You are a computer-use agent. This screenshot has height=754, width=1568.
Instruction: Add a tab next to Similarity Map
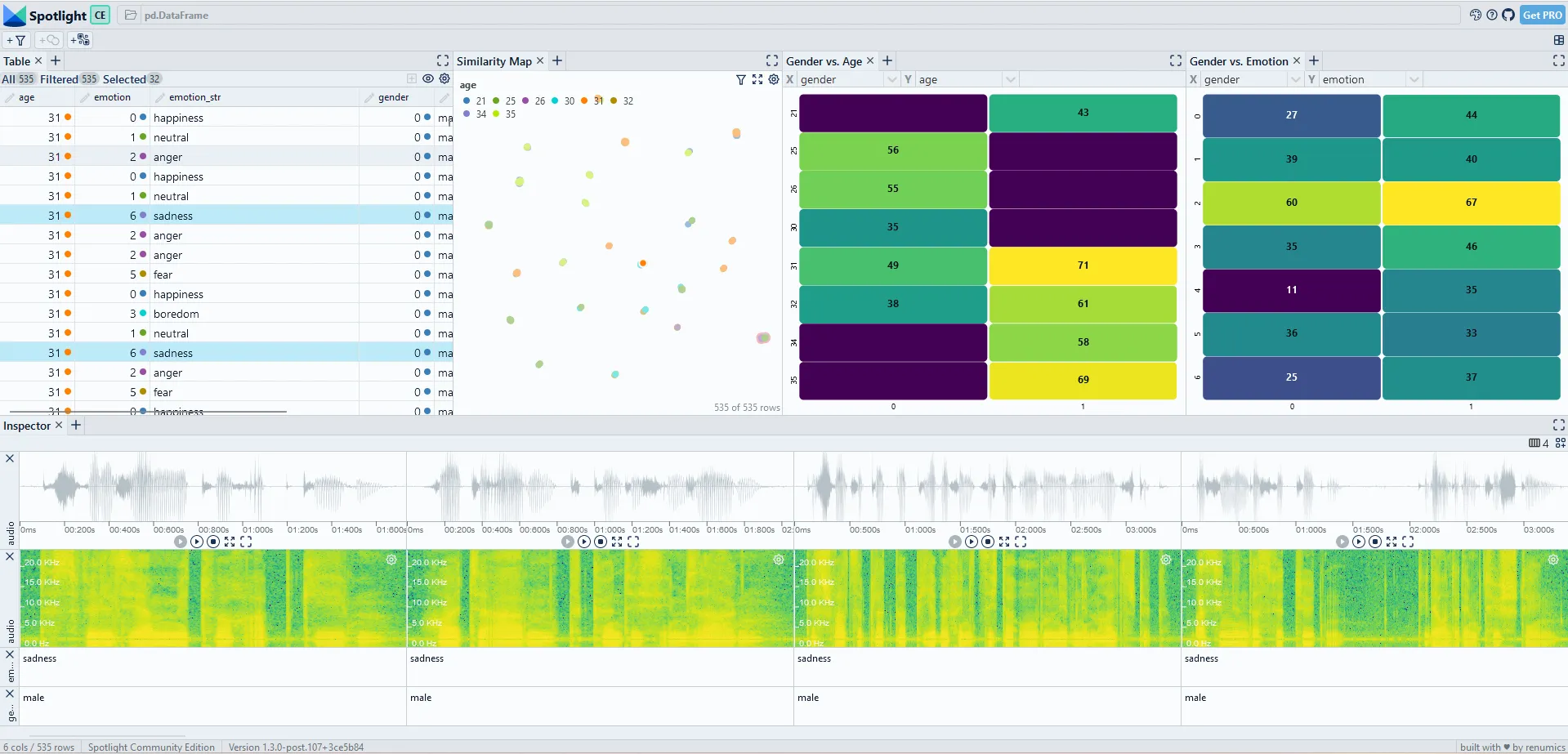click(x=557, y=60)
